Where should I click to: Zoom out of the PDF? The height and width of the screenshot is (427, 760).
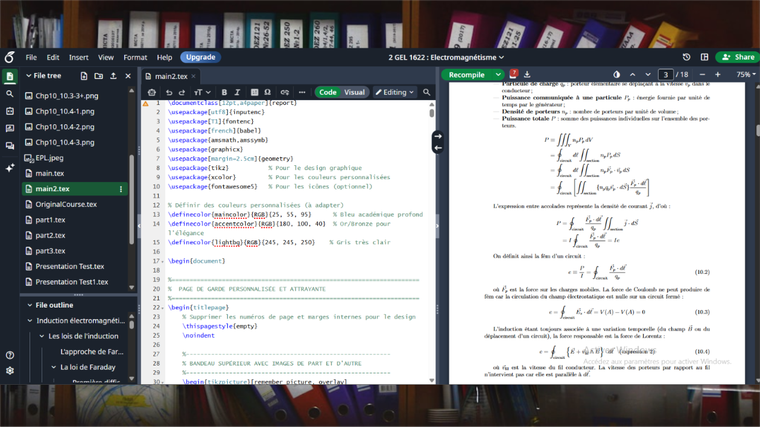pos(702,75)
